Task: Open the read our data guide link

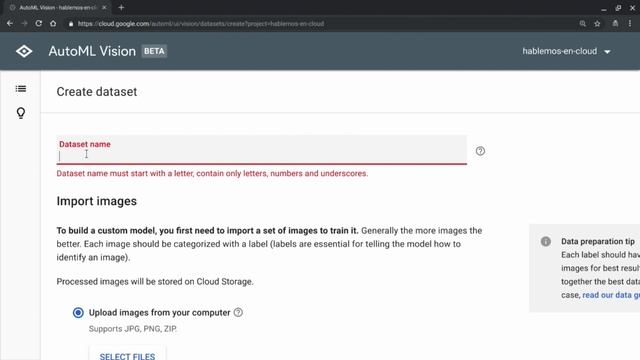Action: [611, 295]
